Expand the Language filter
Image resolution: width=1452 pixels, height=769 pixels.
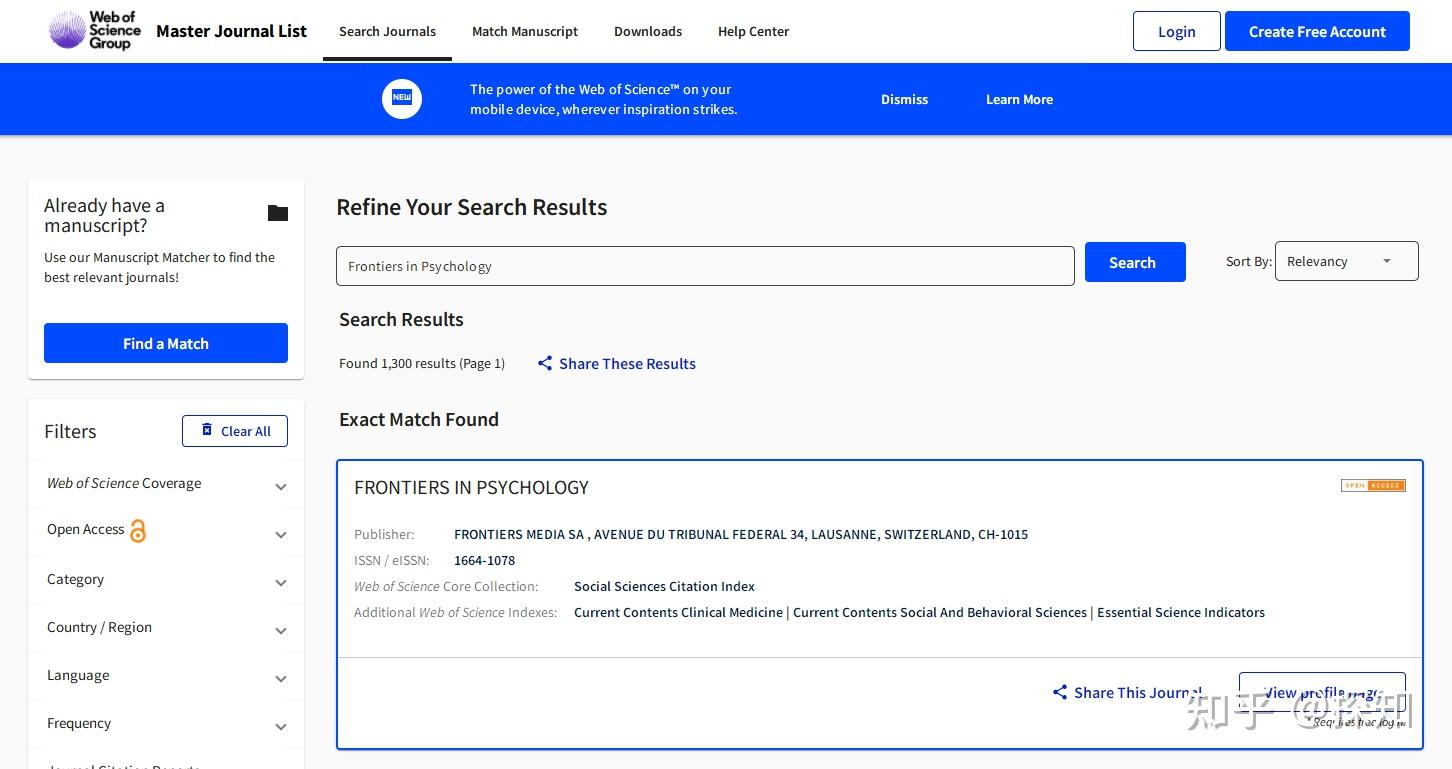(x=281, y=677)
